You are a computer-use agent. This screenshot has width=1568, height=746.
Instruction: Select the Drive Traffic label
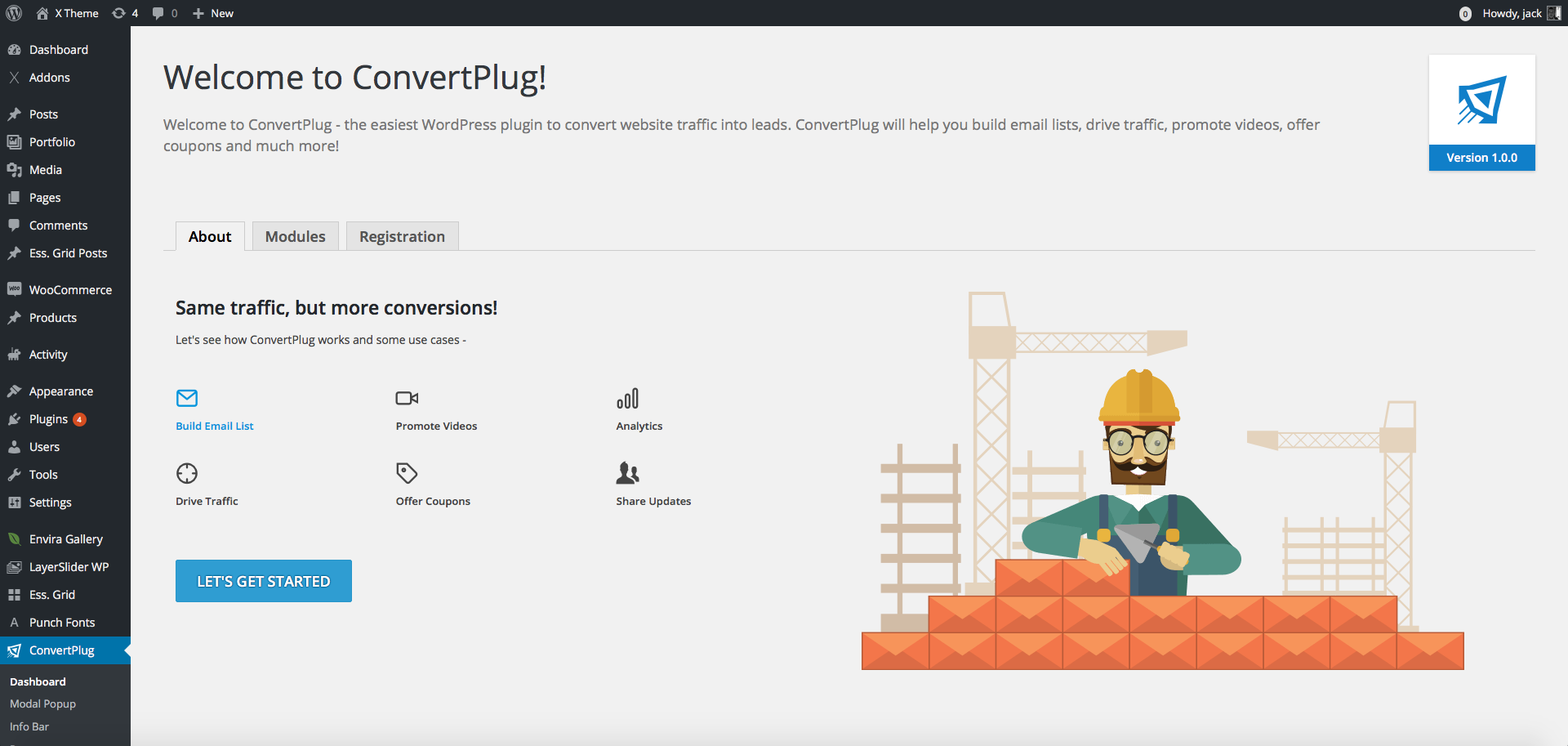207,501
